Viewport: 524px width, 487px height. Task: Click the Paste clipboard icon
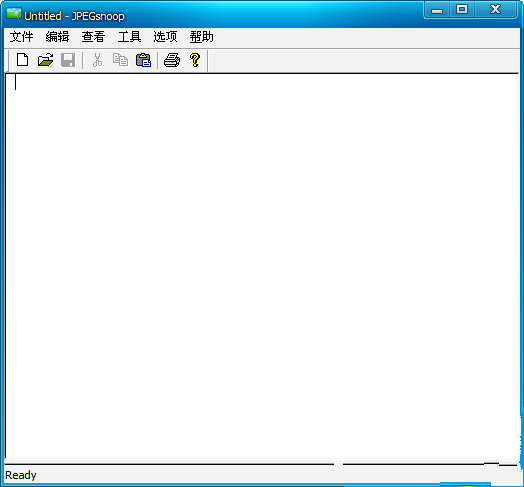(143, 60)
